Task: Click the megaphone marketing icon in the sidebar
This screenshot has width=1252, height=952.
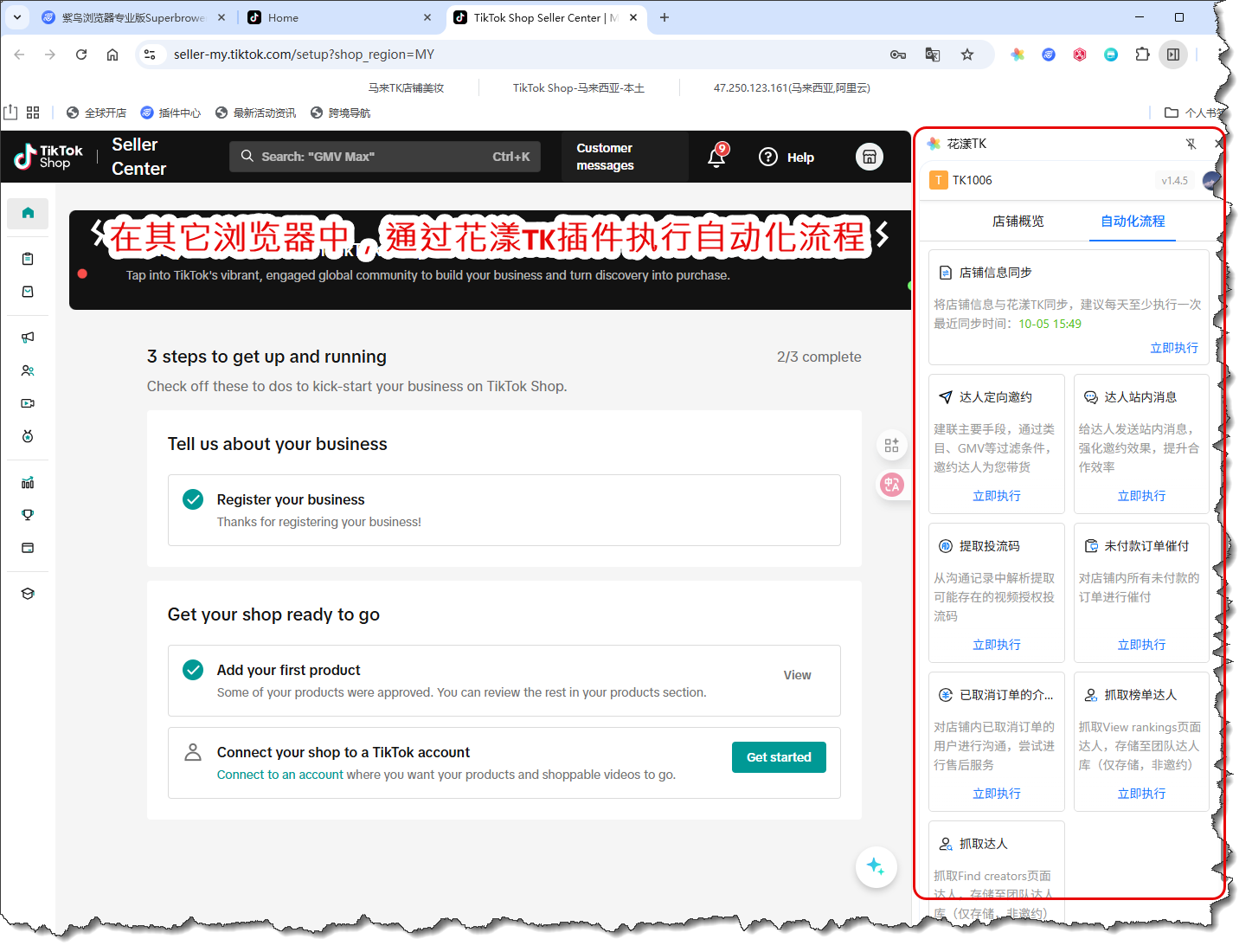Action: (28, 338)
